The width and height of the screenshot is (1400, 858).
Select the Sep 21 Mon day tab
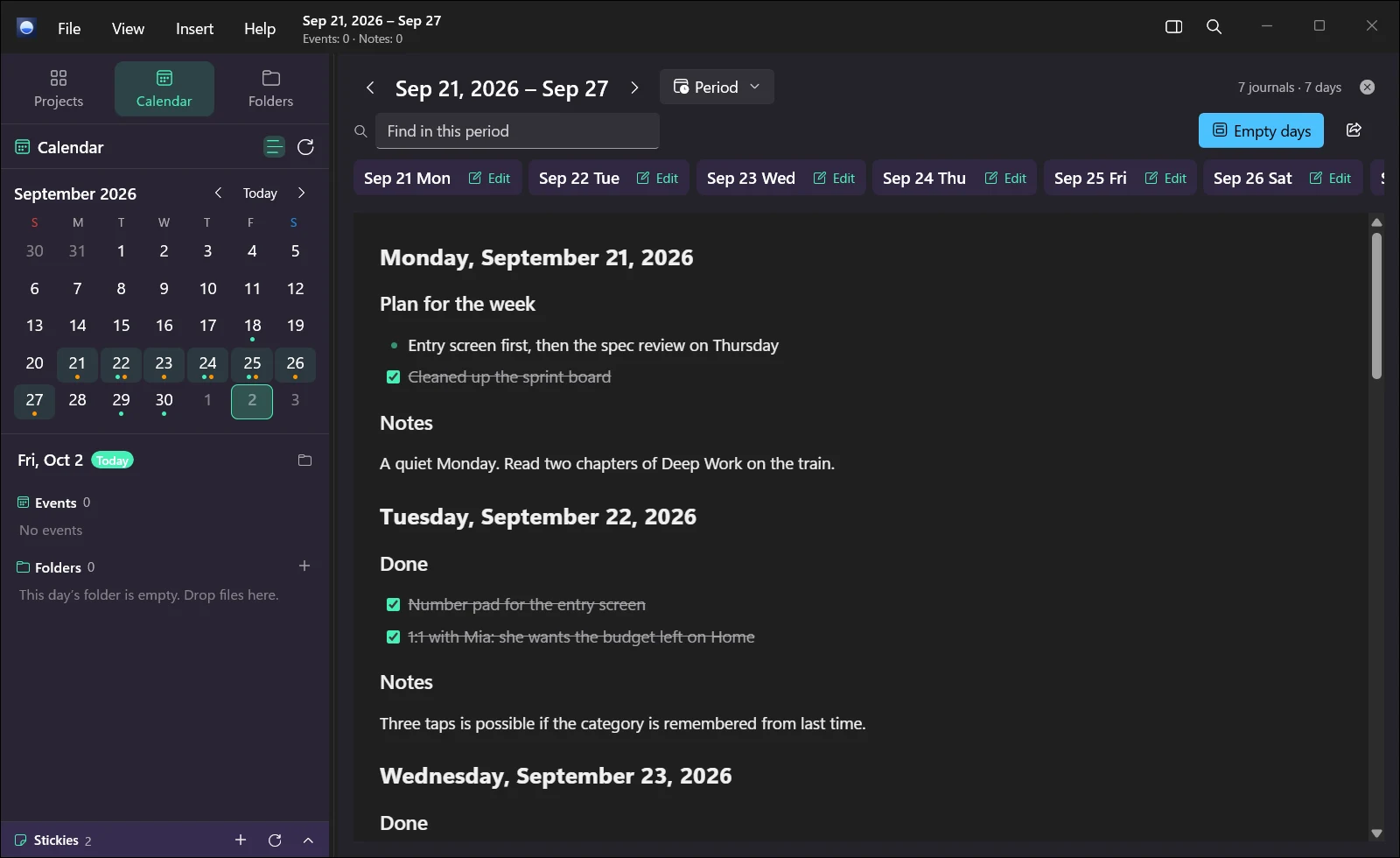coord(407,178)
